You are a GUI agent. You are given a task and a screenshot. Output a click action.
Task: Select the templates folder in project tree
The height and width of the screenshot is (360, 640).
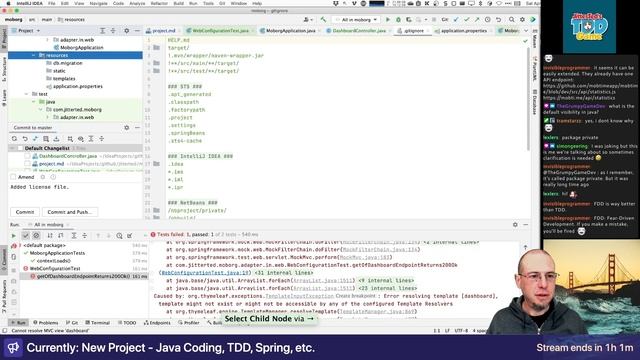(x=64, y=78)
